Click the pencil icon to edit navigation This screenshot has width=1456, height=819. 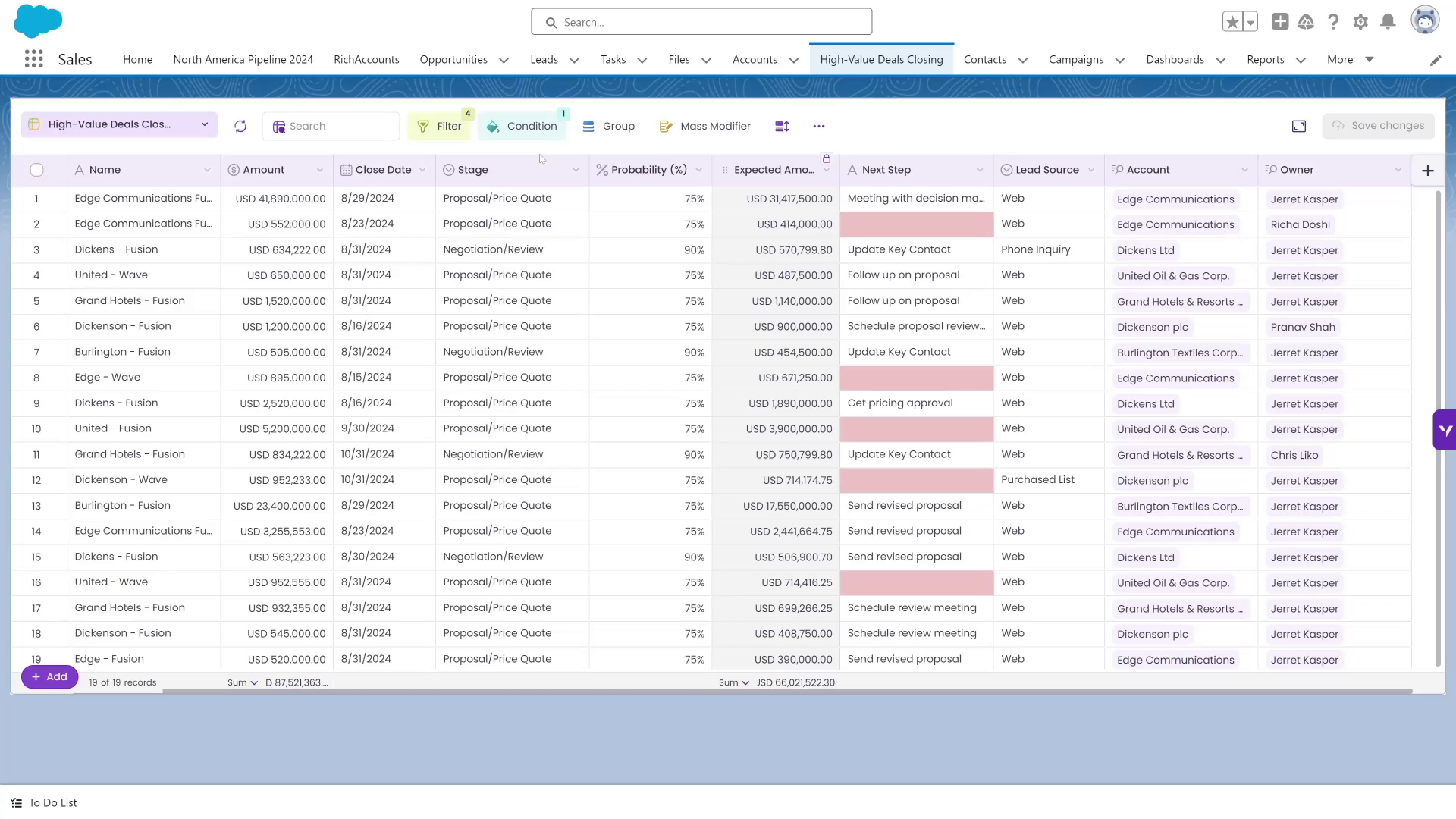(x=1436, y=60)
